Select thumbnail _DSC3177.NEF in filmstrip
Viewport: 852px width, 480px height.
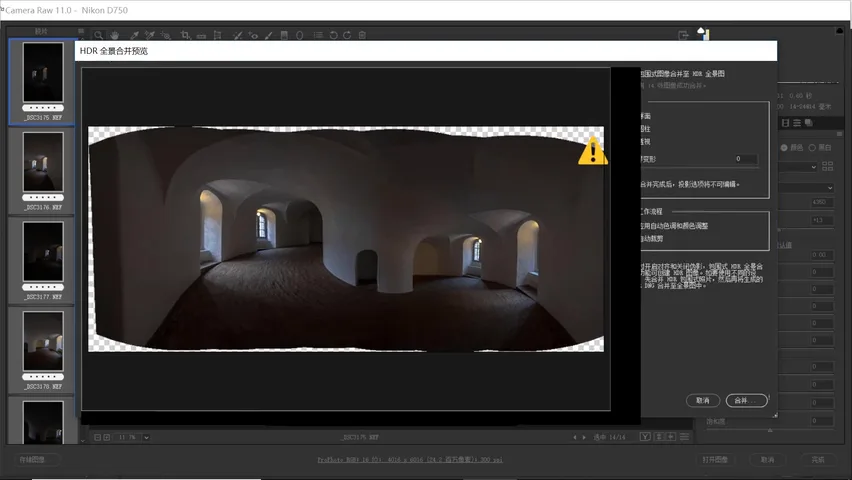point(43,252)
